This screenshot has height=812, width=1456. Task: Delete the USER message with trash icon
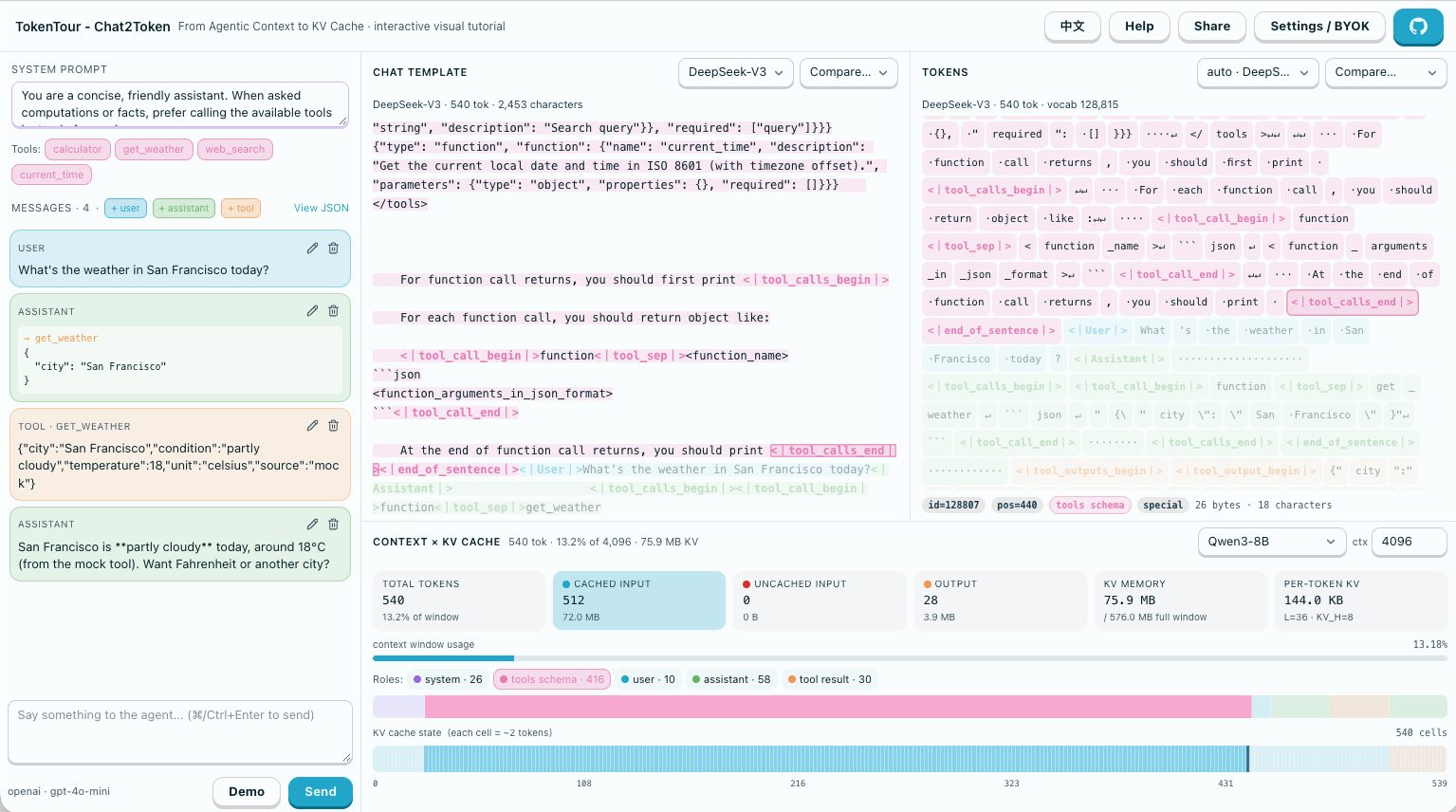point(333,248)
